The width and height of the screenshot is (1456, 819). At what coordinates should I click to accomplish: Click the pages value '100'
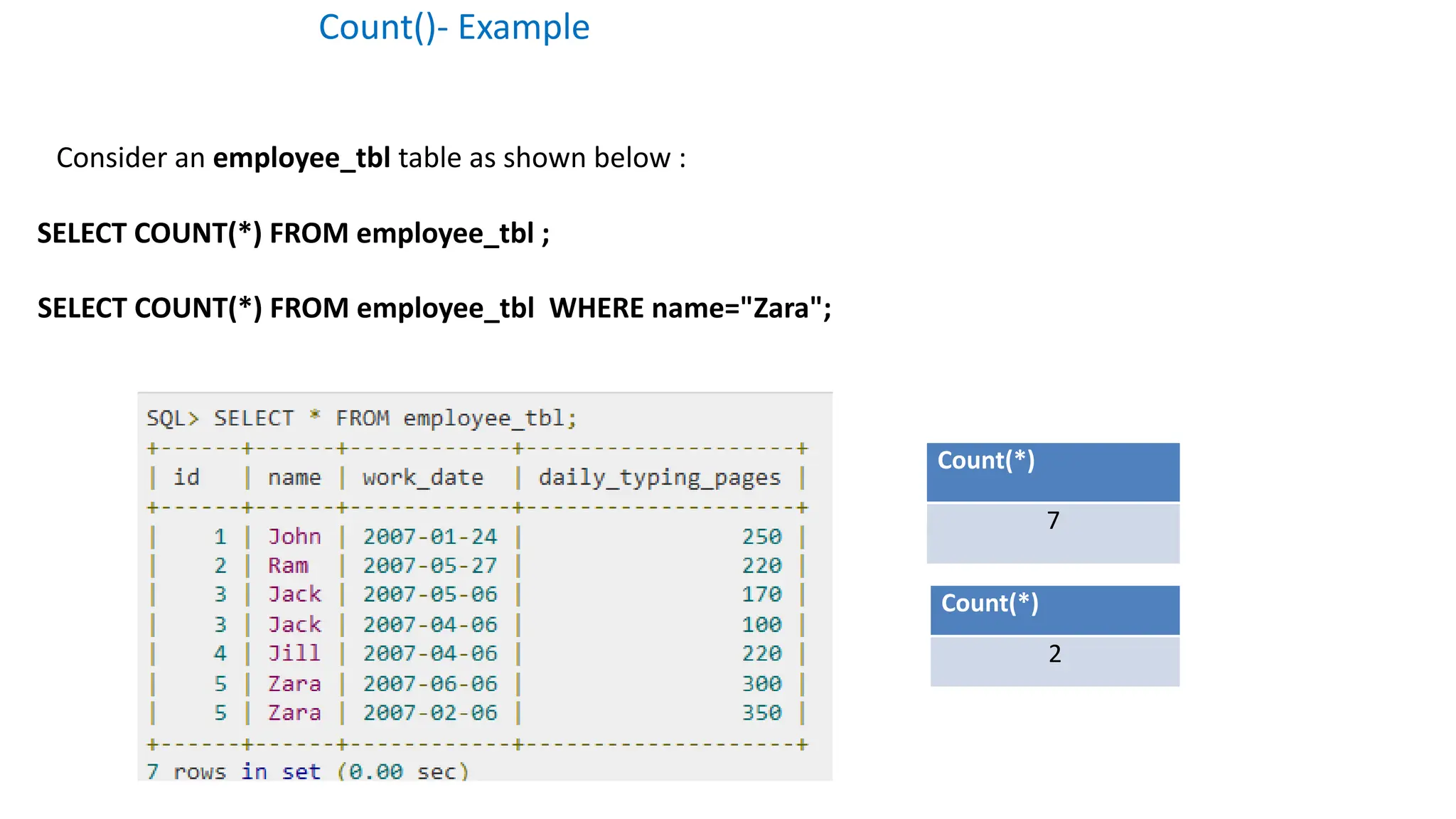click(761, 625)
